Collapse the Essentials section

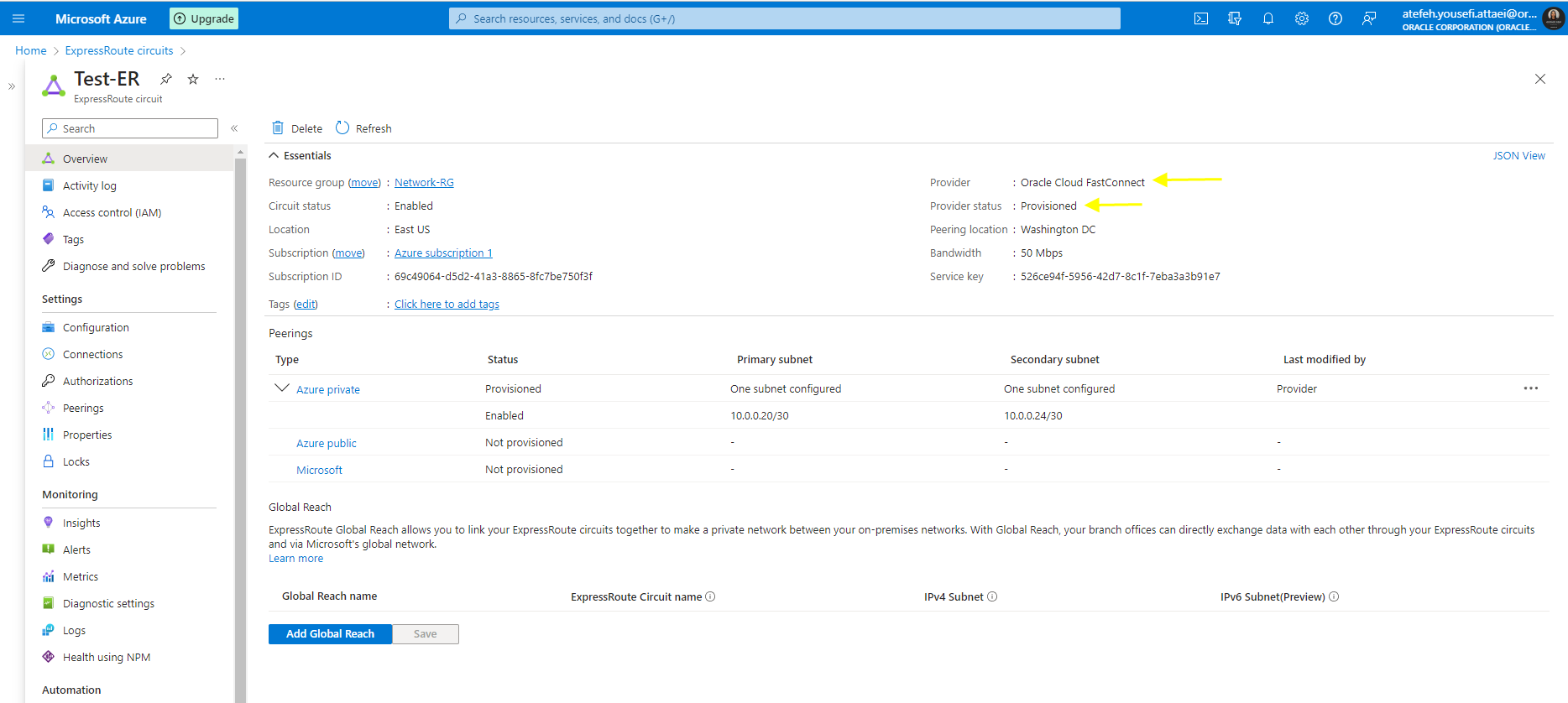[274, 155]
